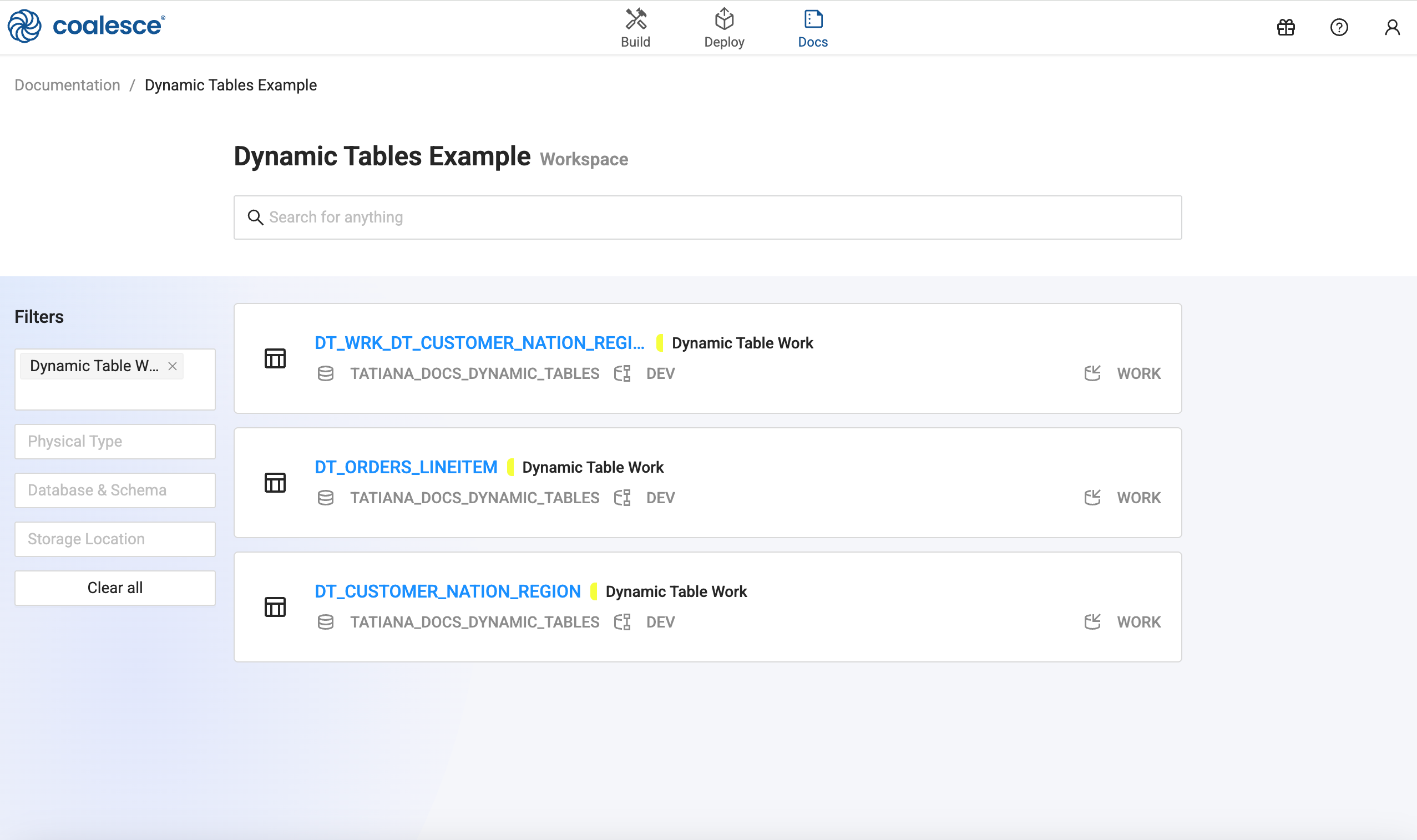Click schema icon beside DEV in DT_ORDERS_LINEITEM card
Screen dimensions: 1417x840
[623, 498]
